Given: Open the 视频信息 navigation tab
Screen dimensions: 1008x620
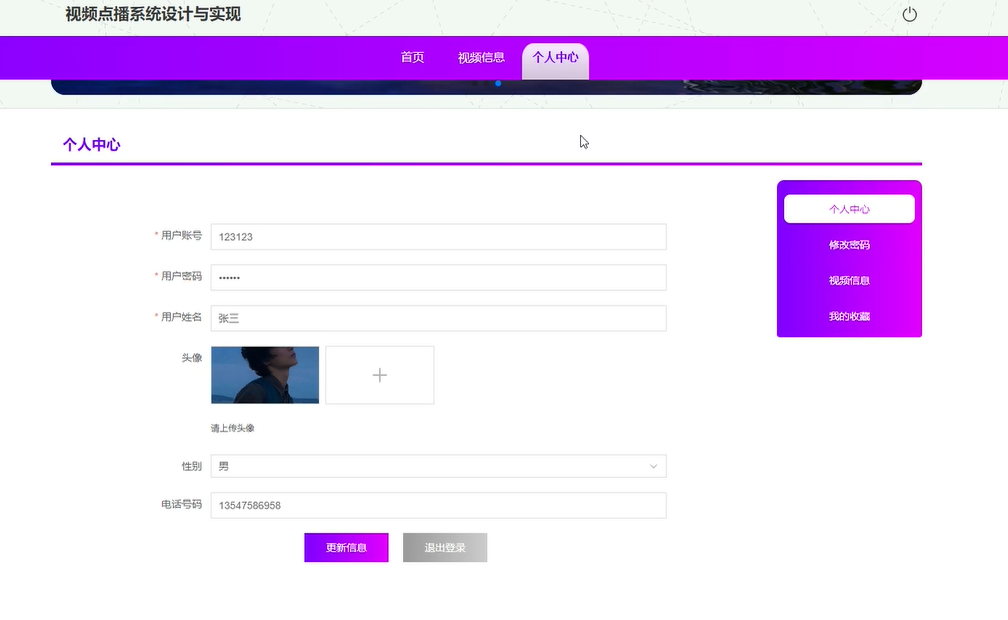Looking at the screenshot, I should pyautogui.click(x=481, y=57).
